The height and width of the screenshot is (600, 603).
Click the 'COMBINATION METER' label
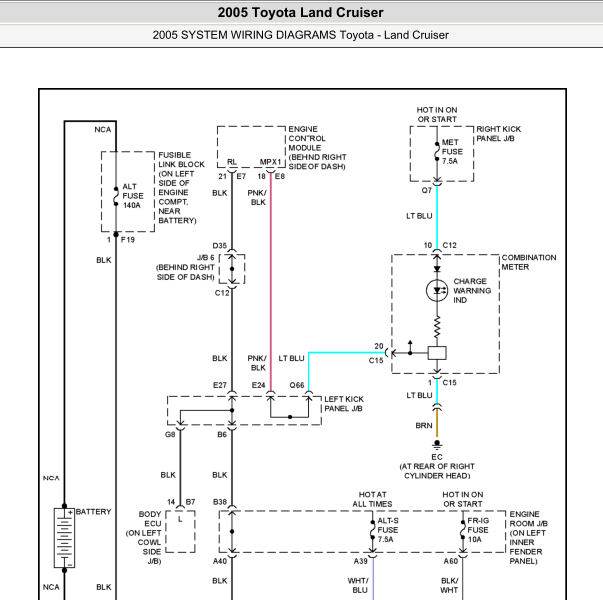point(529,262)
